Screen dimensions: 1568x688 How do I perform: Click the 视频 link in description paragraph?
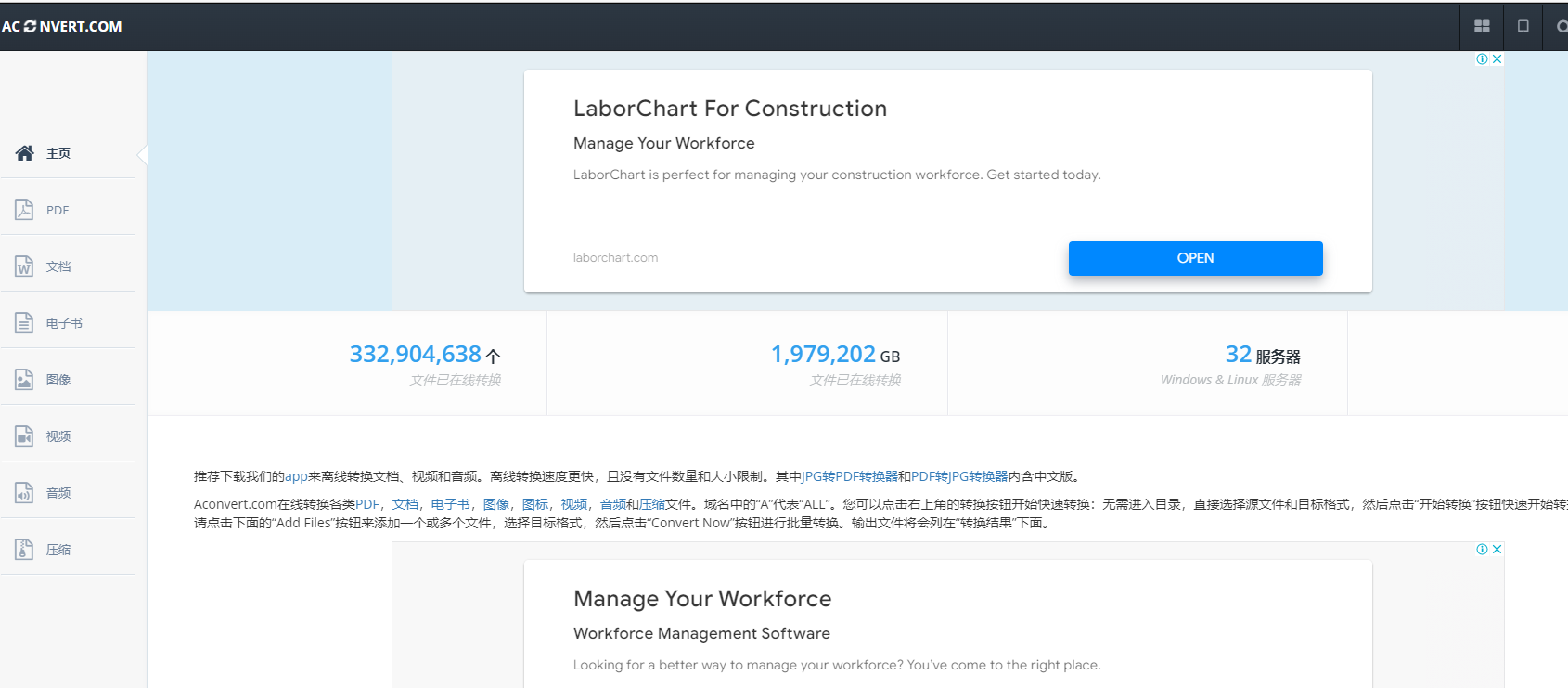(574, 504)
